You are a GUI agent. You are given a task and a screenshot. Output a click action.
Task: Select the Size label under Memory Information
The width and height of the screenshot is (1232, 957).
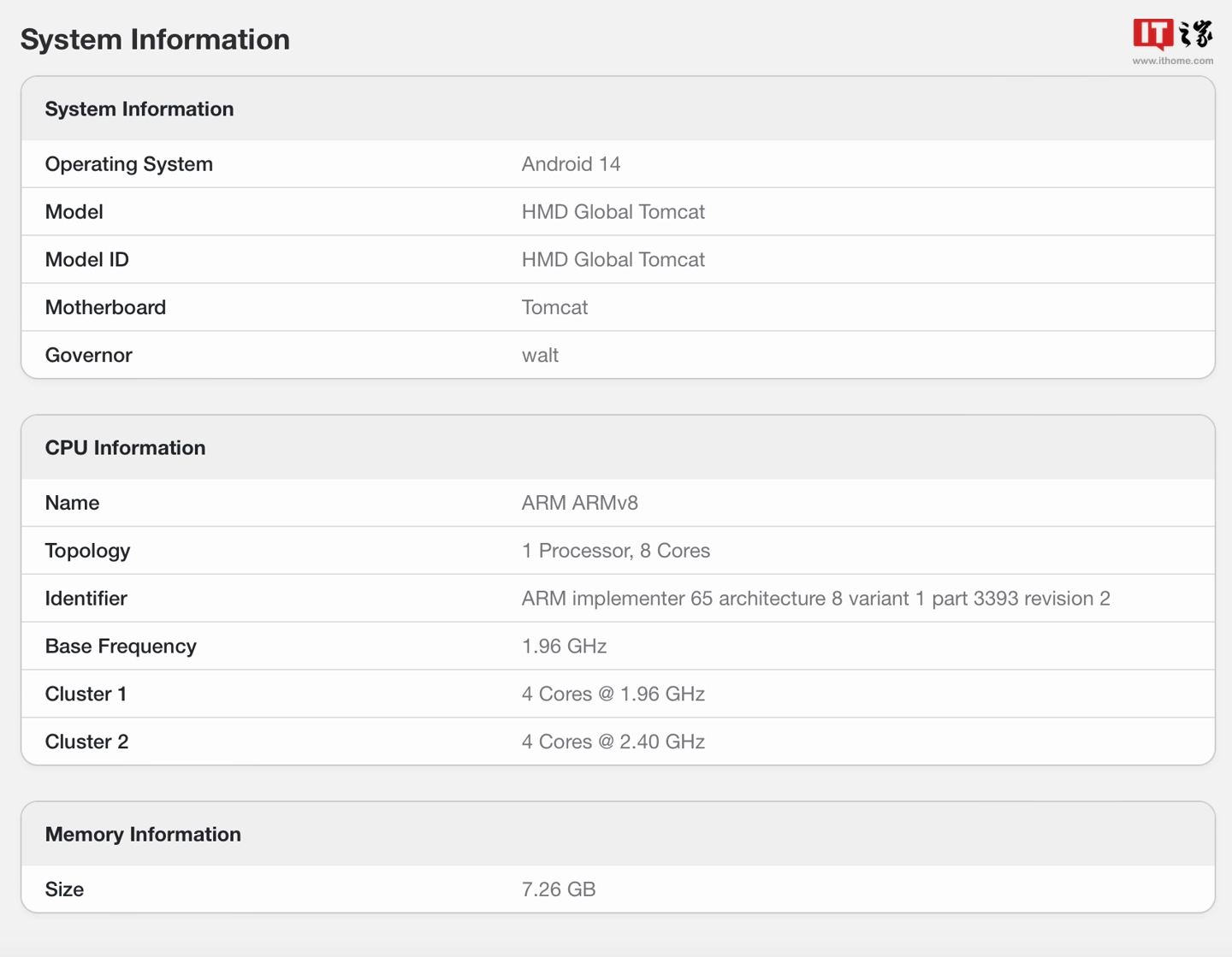pos(64,889)
